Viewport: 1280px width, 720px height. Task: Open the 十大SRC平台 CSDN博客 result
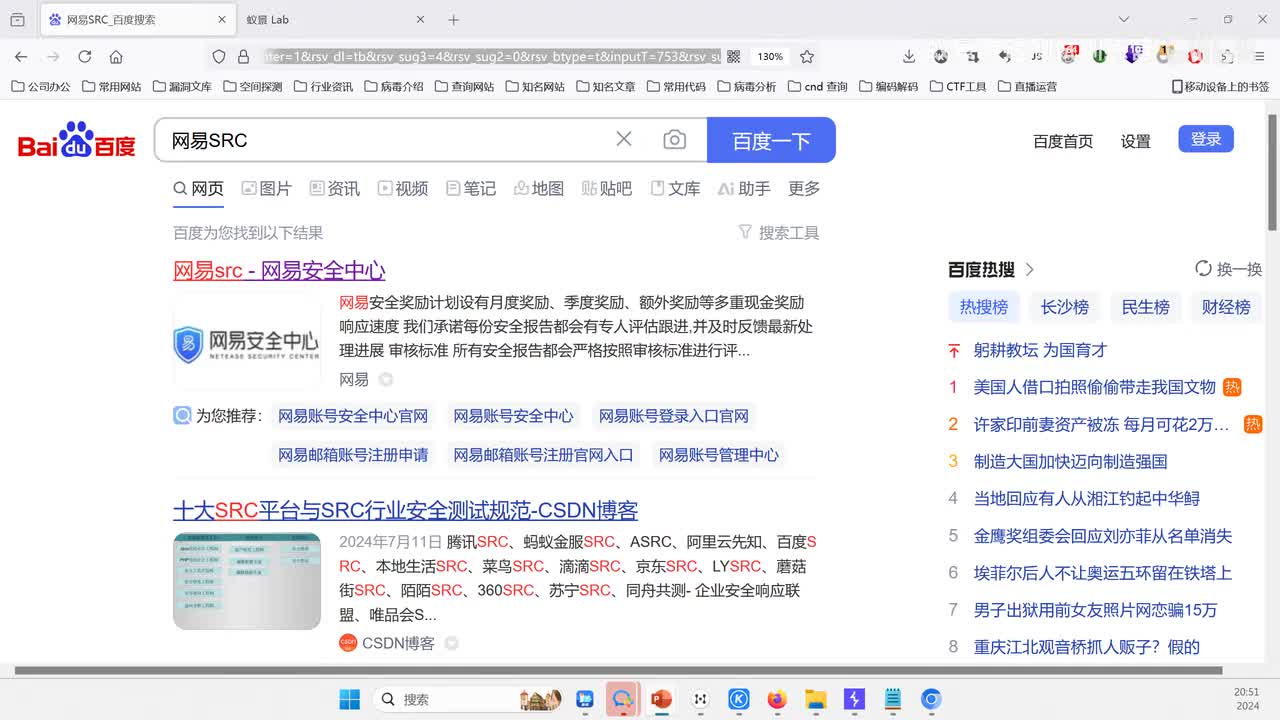click(405, 510)
